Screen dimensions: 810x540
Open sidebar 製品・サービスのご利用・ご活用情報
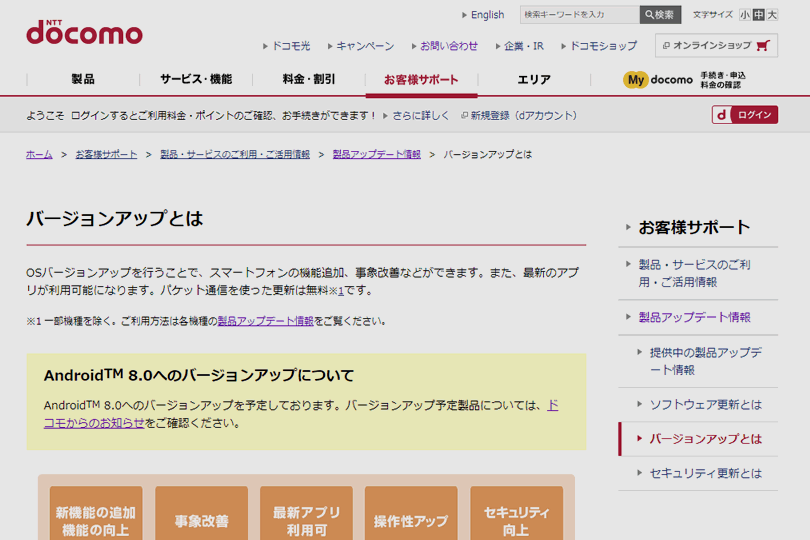pos(694,273)
